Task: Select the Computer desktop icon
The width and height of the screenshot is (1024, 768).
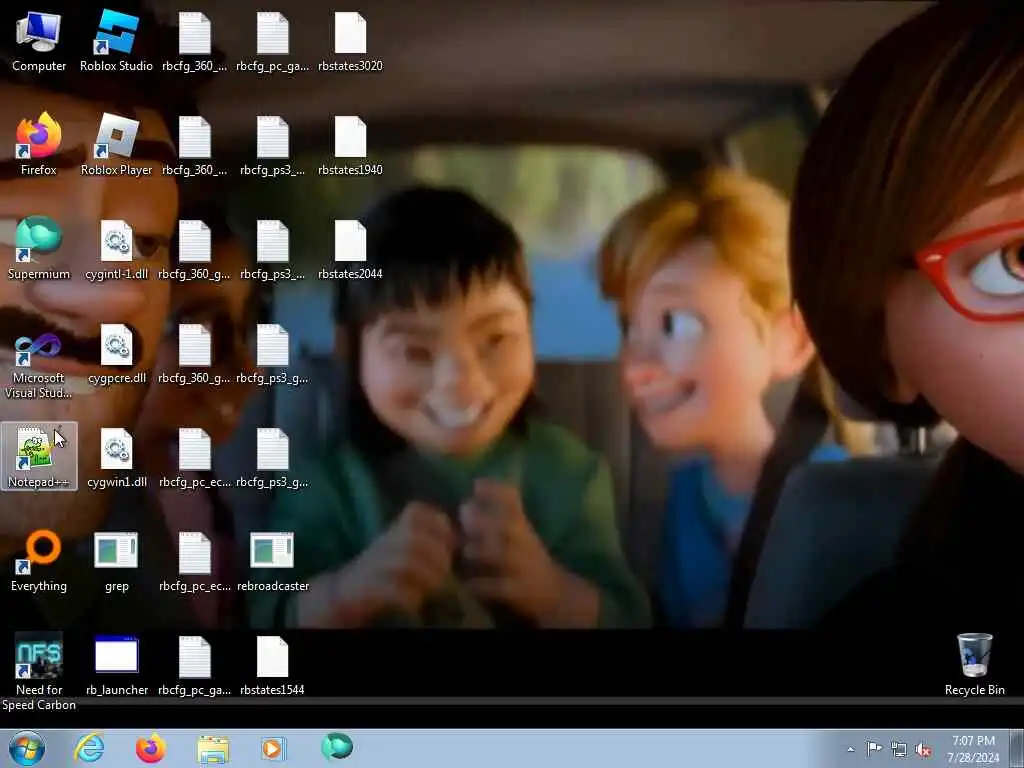Action: point(39,42)
